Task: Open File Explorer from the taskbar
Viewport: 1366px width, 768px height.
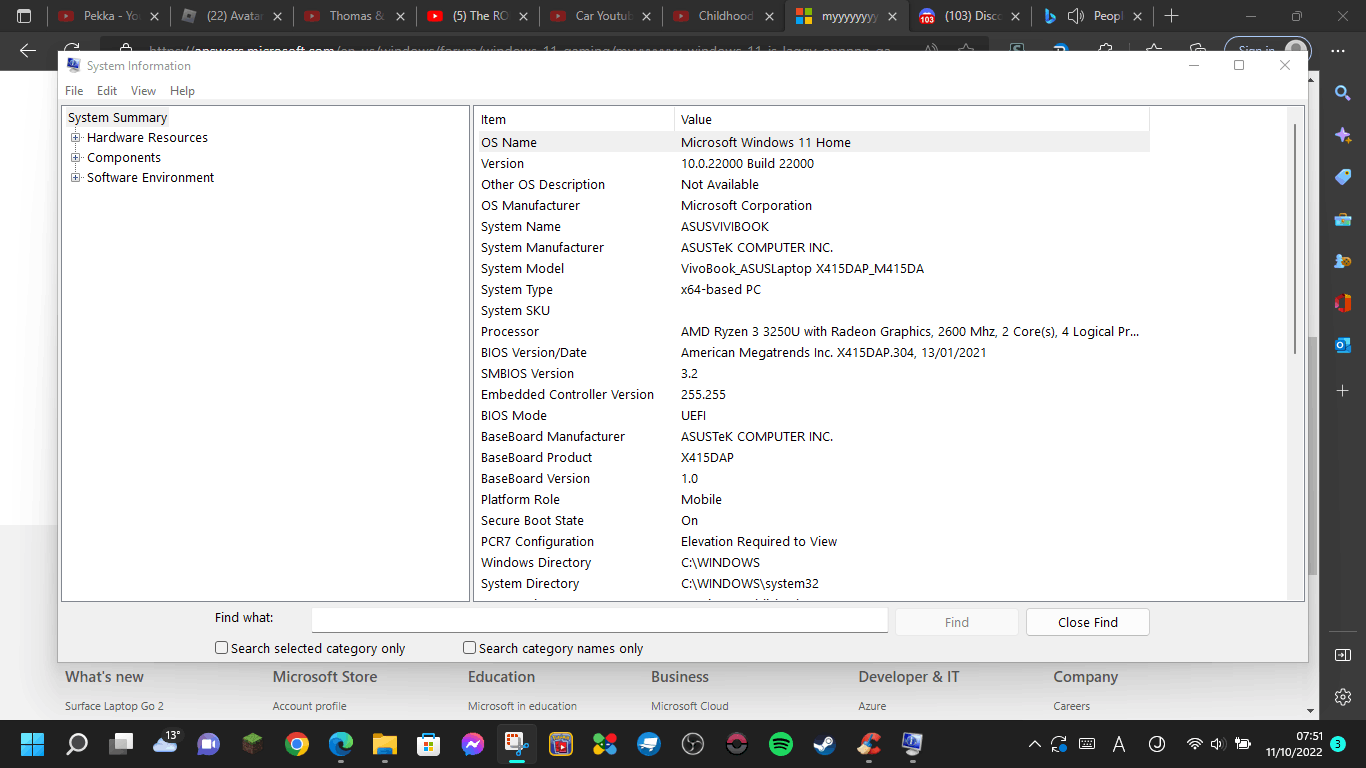Action: (385, 744)
